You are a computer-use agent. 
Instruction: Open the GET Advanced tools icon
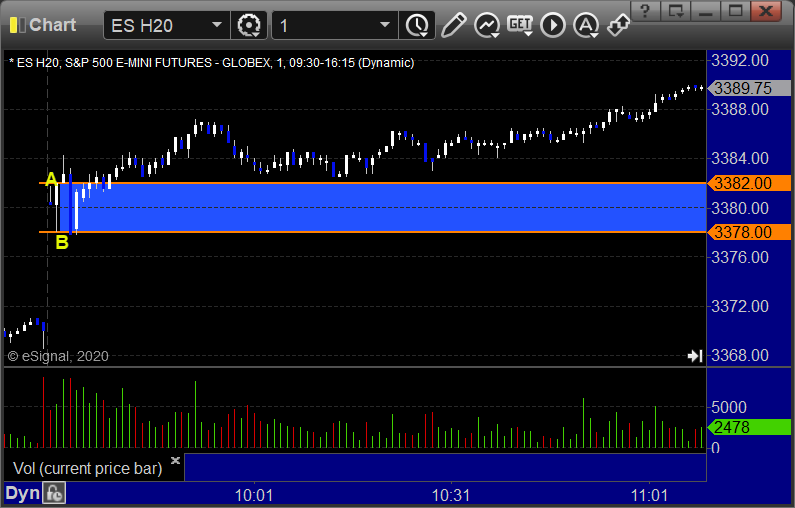pos(520,25)
